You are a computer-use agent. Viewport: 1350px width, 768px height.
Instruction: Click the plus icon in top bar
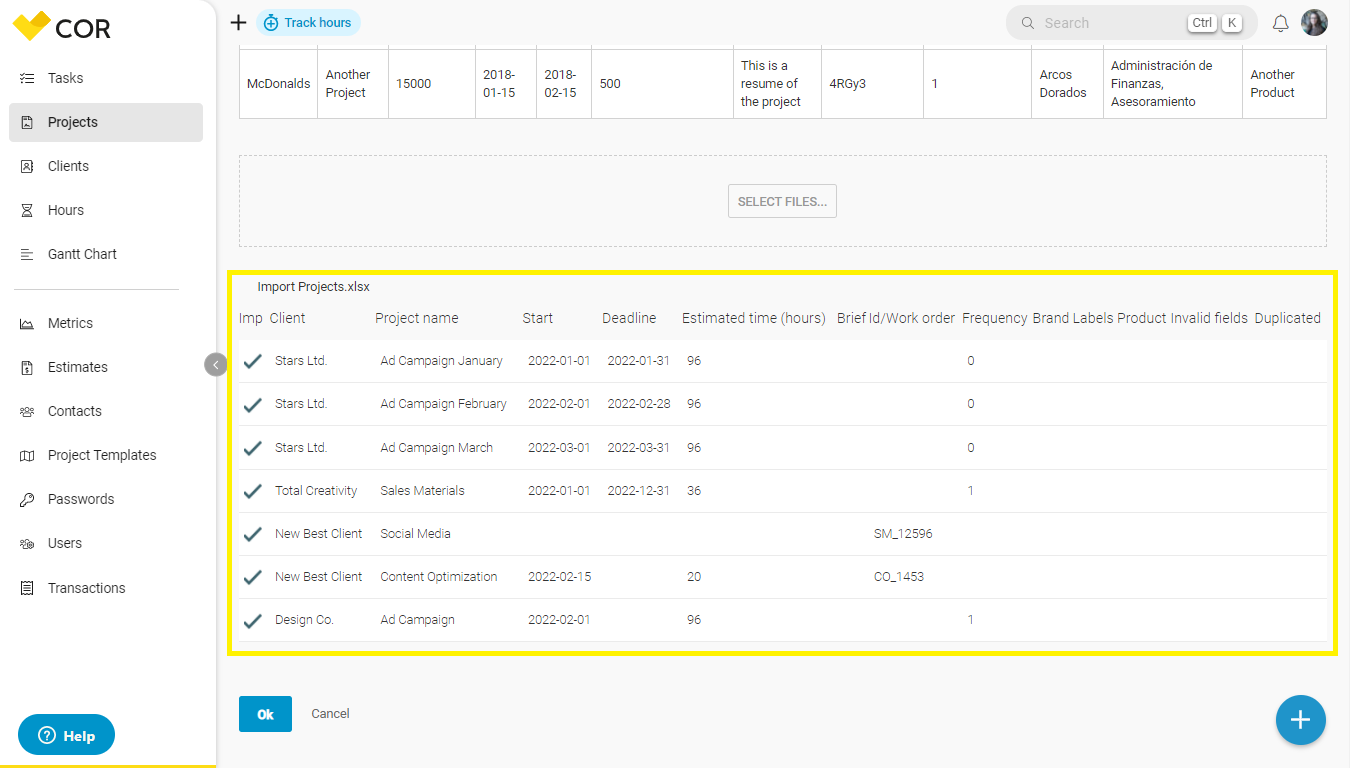tap(238, 23)
